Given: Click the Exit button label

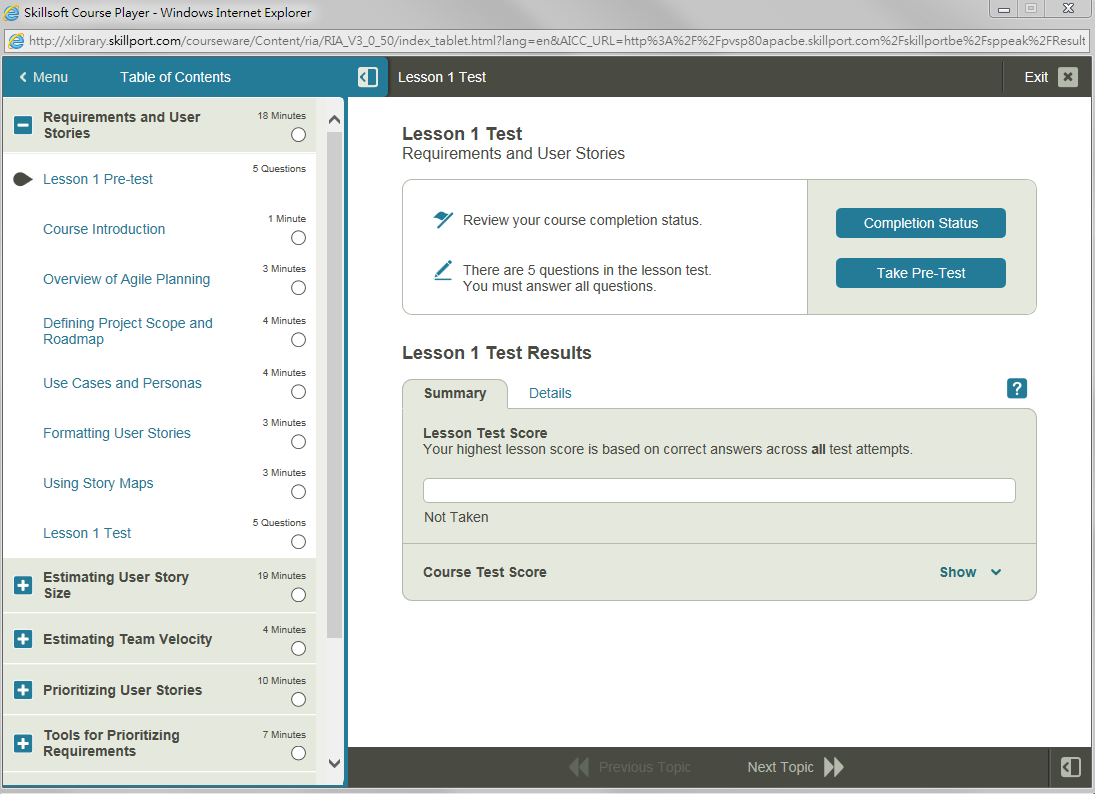Looking at the screenshot, I should (1036, 77).
